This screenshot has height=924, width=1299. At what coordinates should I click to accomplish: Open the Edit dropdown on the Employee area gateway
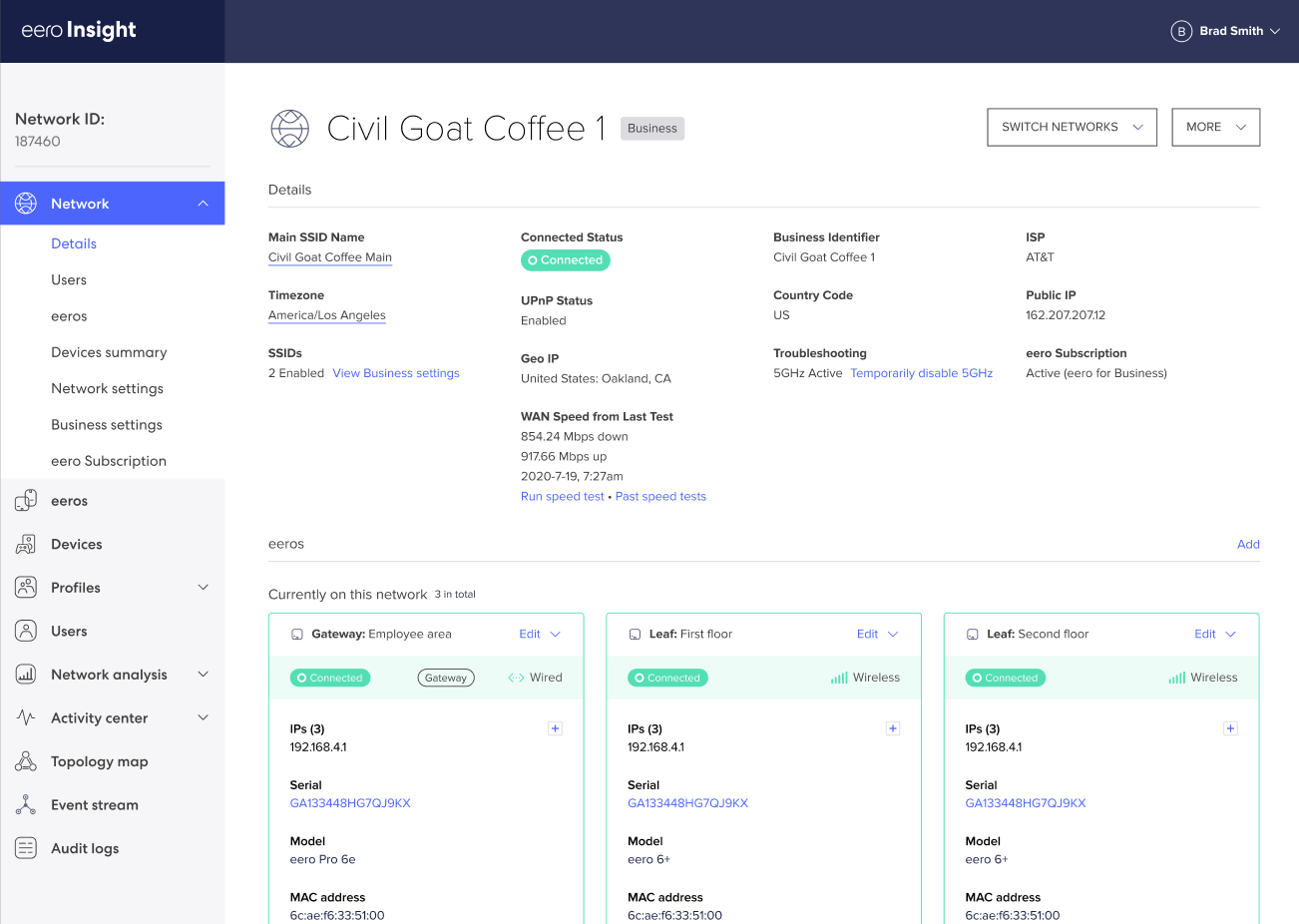point(539,634)
